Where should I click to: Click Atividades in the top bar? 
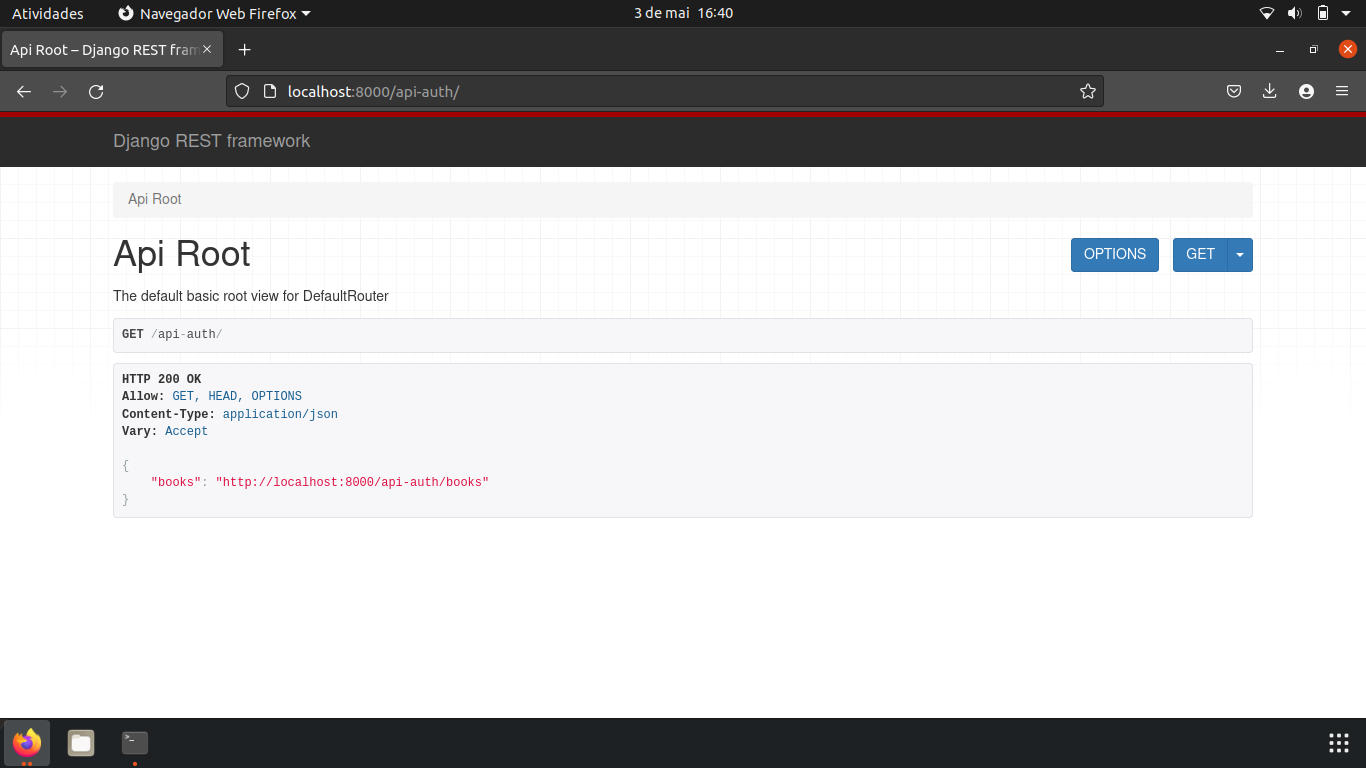click(x=48, y=13)
